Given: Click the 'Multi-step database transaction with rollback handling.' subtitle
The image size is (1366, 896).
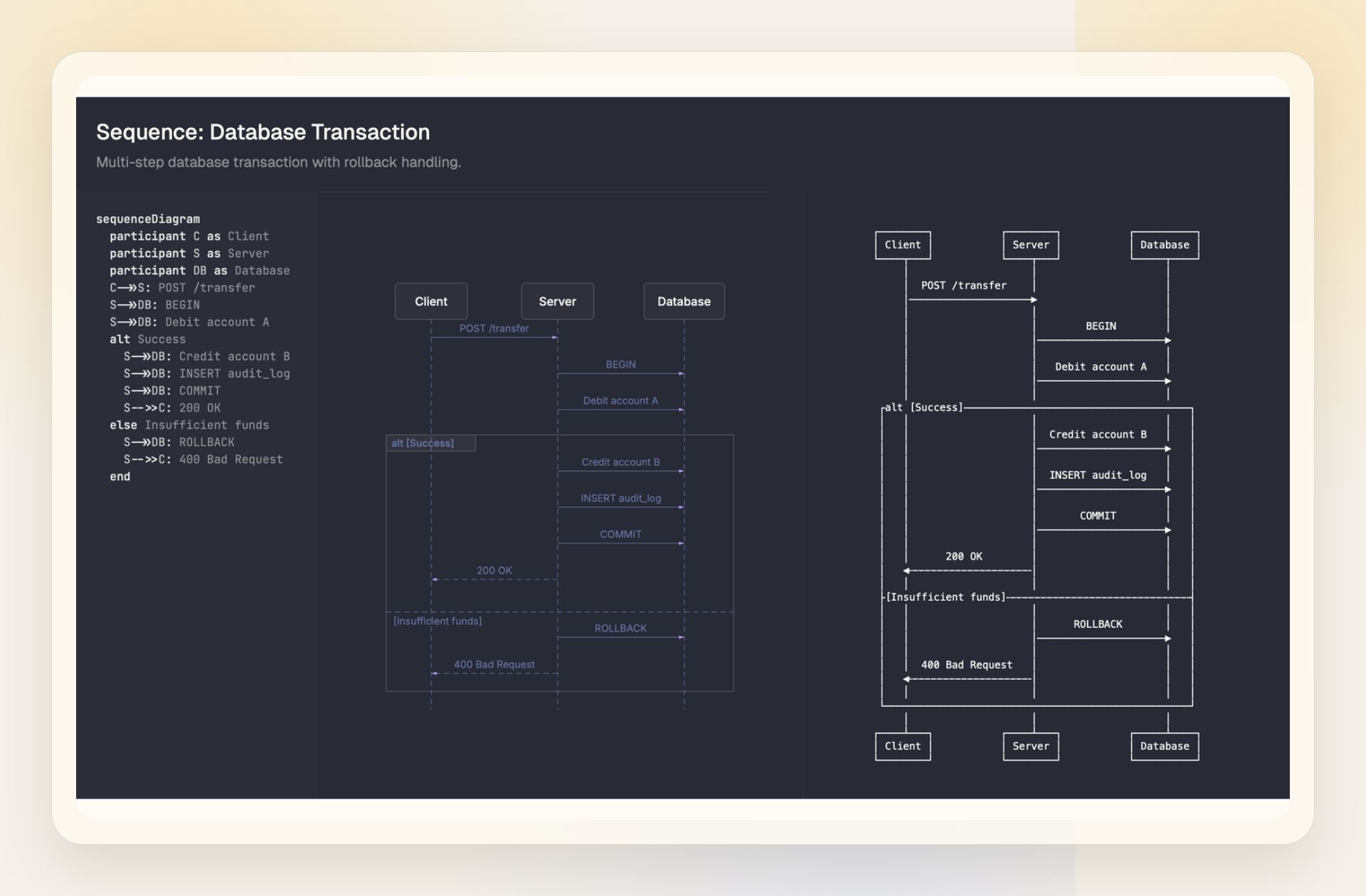Looking at the screenshot, I should 278,162.
